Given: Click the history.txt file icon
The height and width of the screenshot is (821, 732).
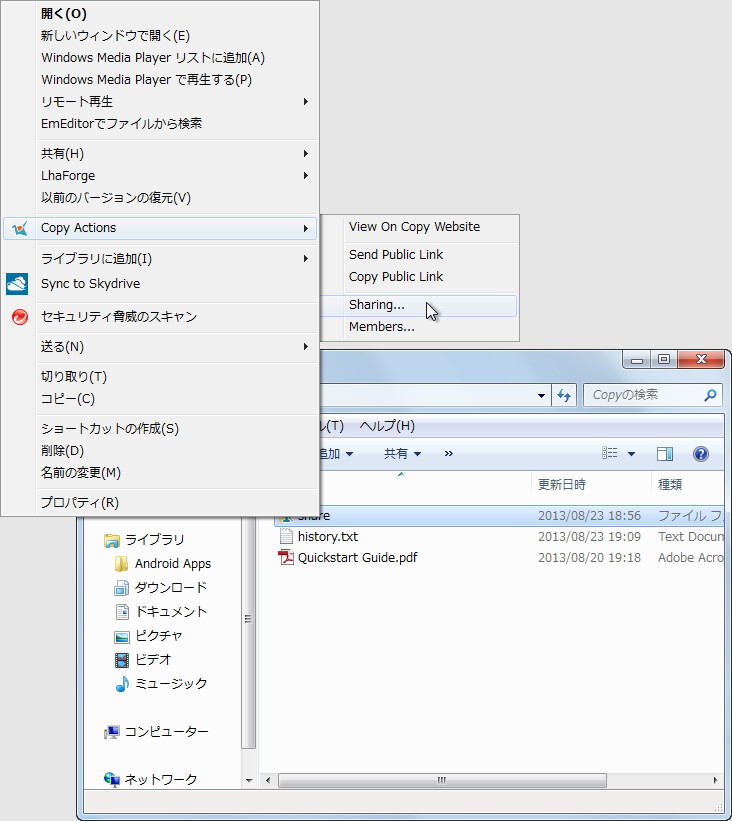Looking at the screenshot, I should 286,536.
